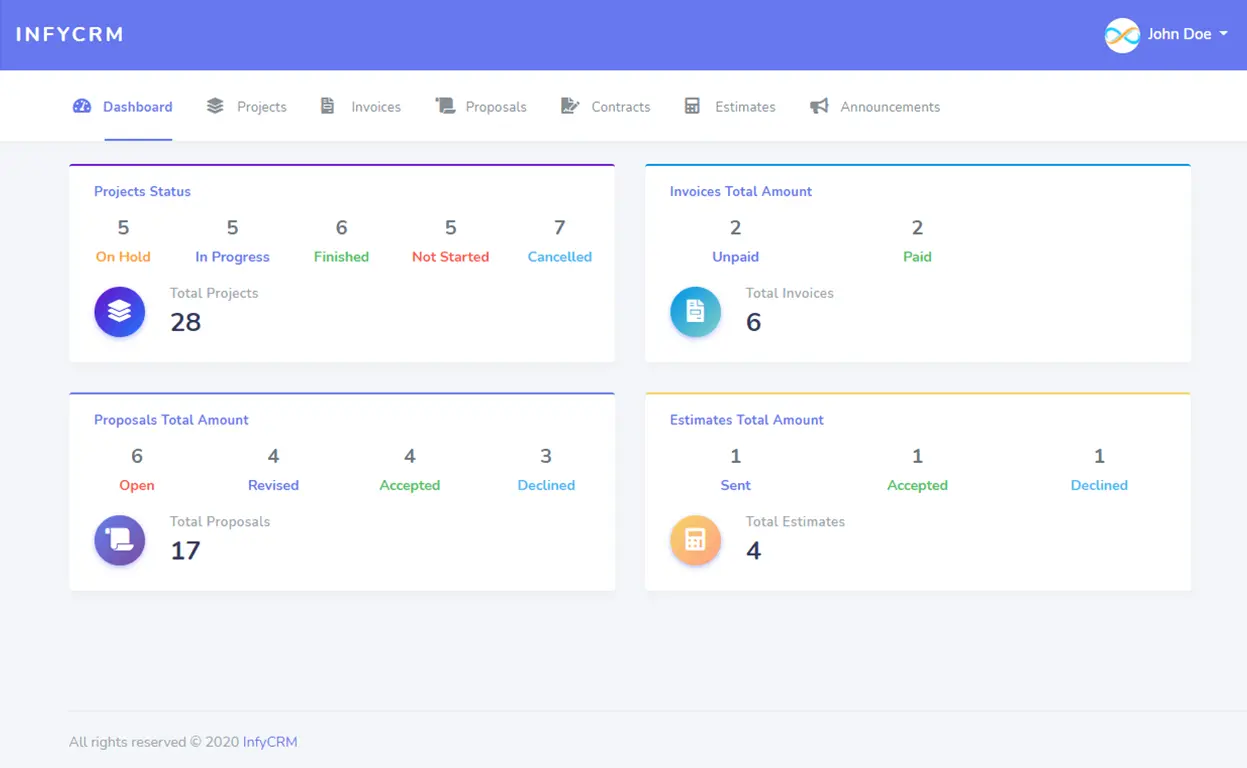Open the Announcements tab label

click(890, 107)
